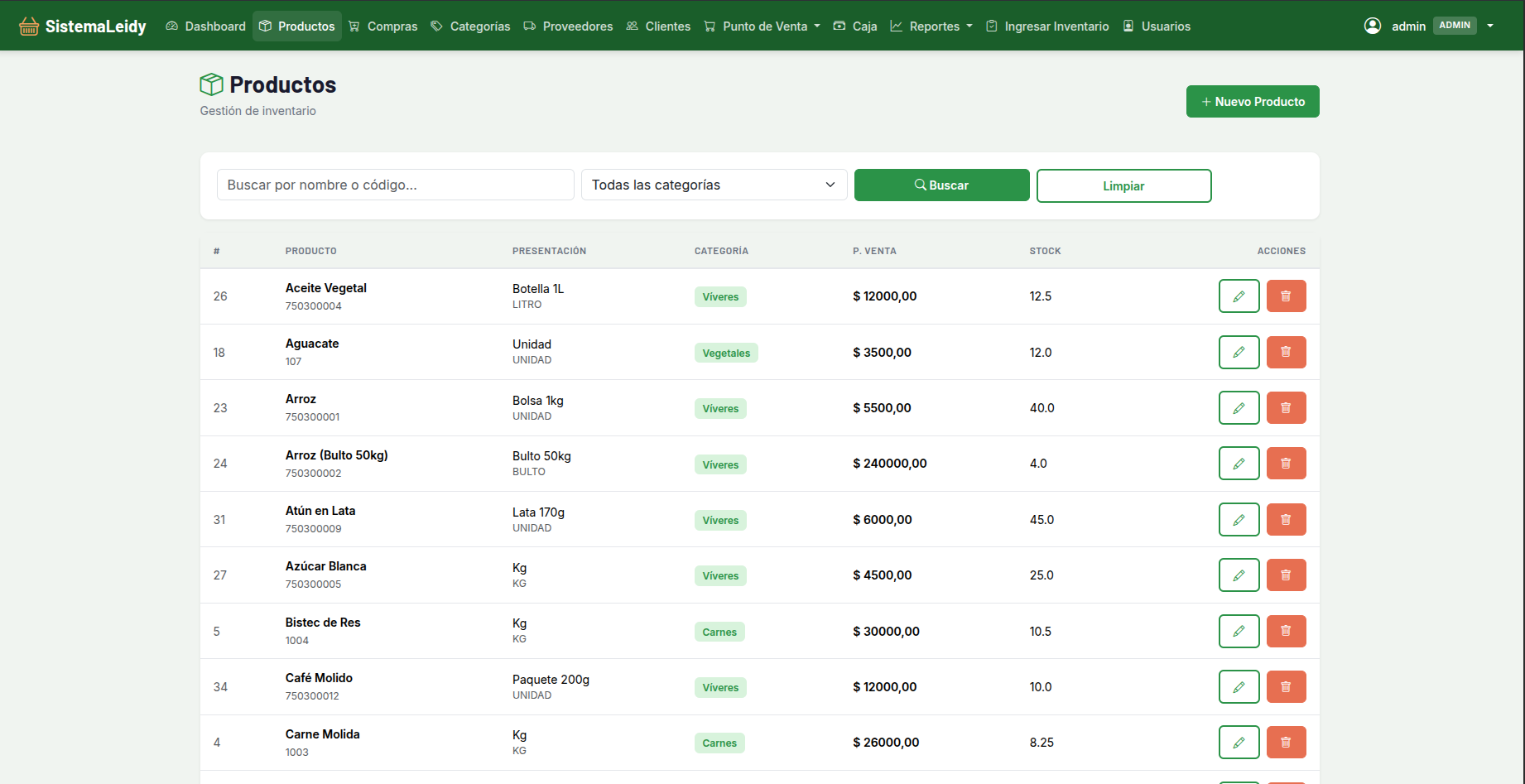The width and height of the screenshot is (1525, 784).
Task: Delete the Aceite Vegetal product
Action: click(1286, 296)
